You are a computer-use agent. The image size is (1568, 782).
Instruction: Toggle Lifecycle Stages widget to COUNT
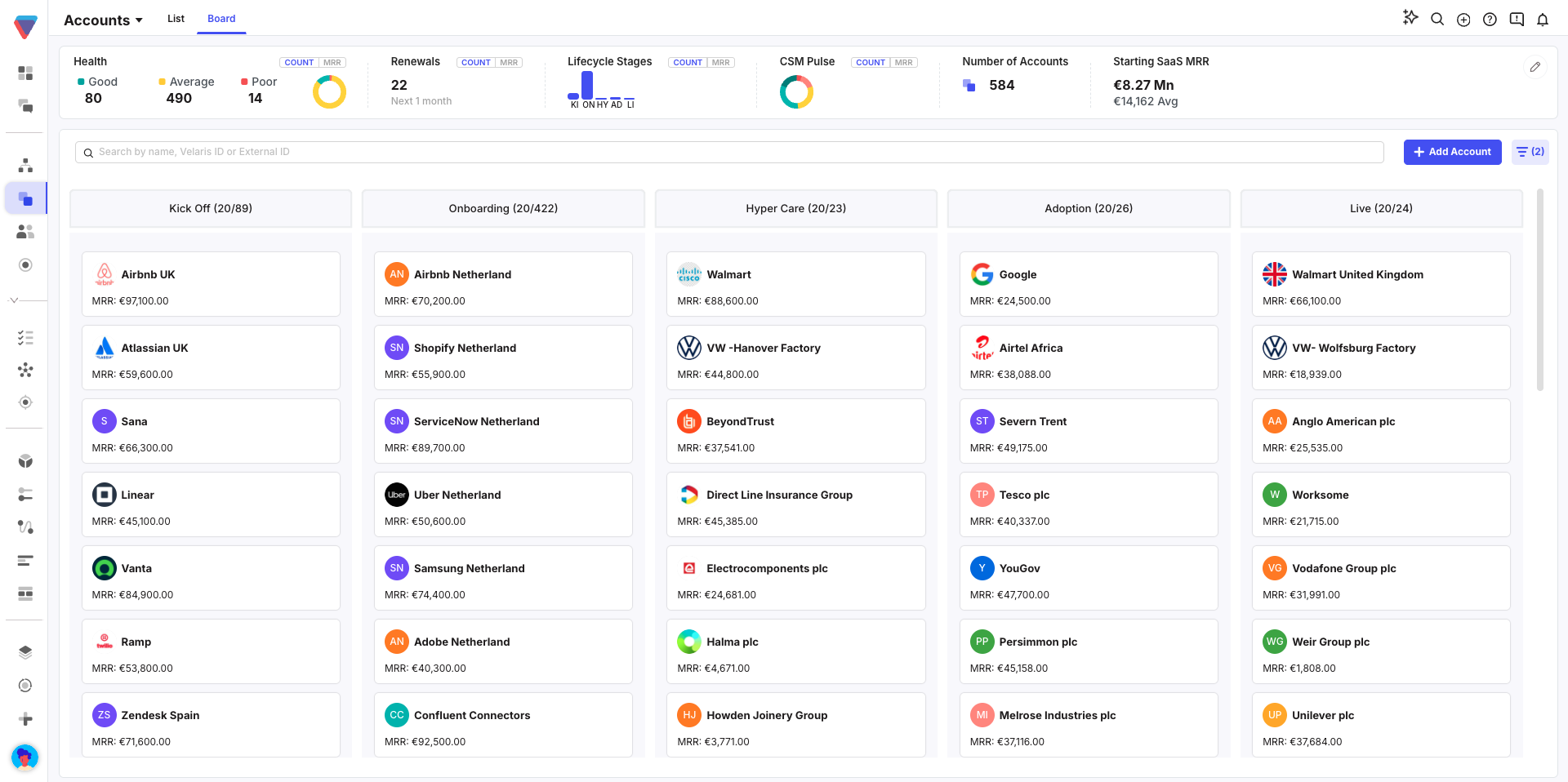pos(688,63)
